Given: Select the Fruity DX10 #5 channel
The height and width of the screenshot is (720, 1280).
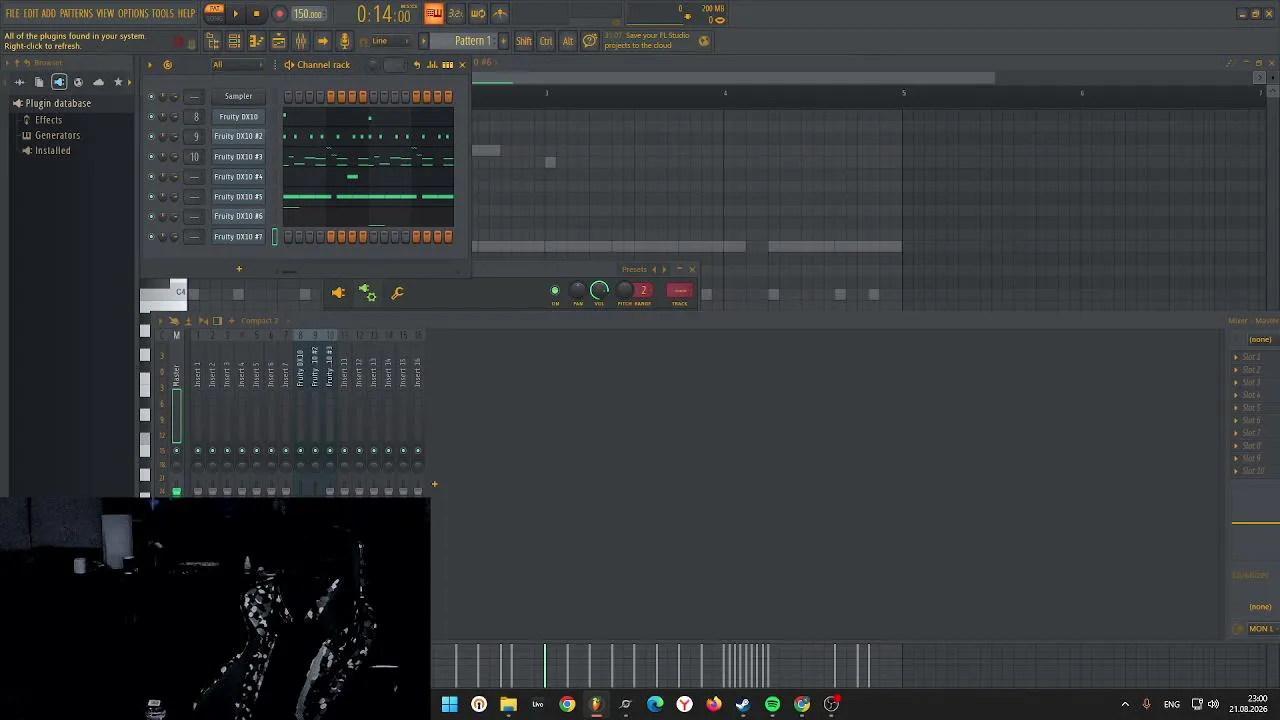Looking at the screenshot, I should (238, 197).
